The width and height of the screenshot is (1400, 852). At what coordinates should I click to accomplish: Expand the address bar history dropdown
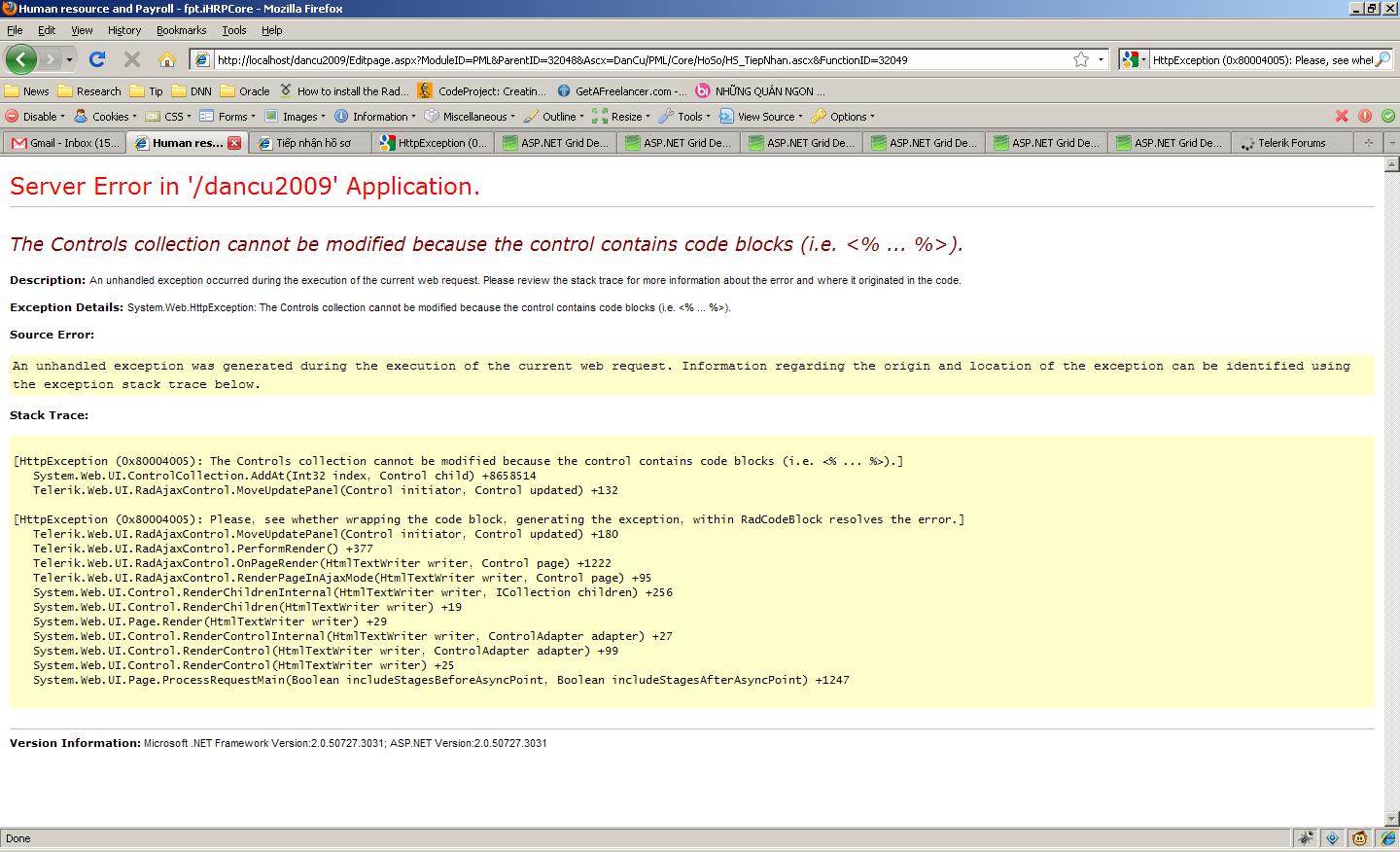point(1101,60)
